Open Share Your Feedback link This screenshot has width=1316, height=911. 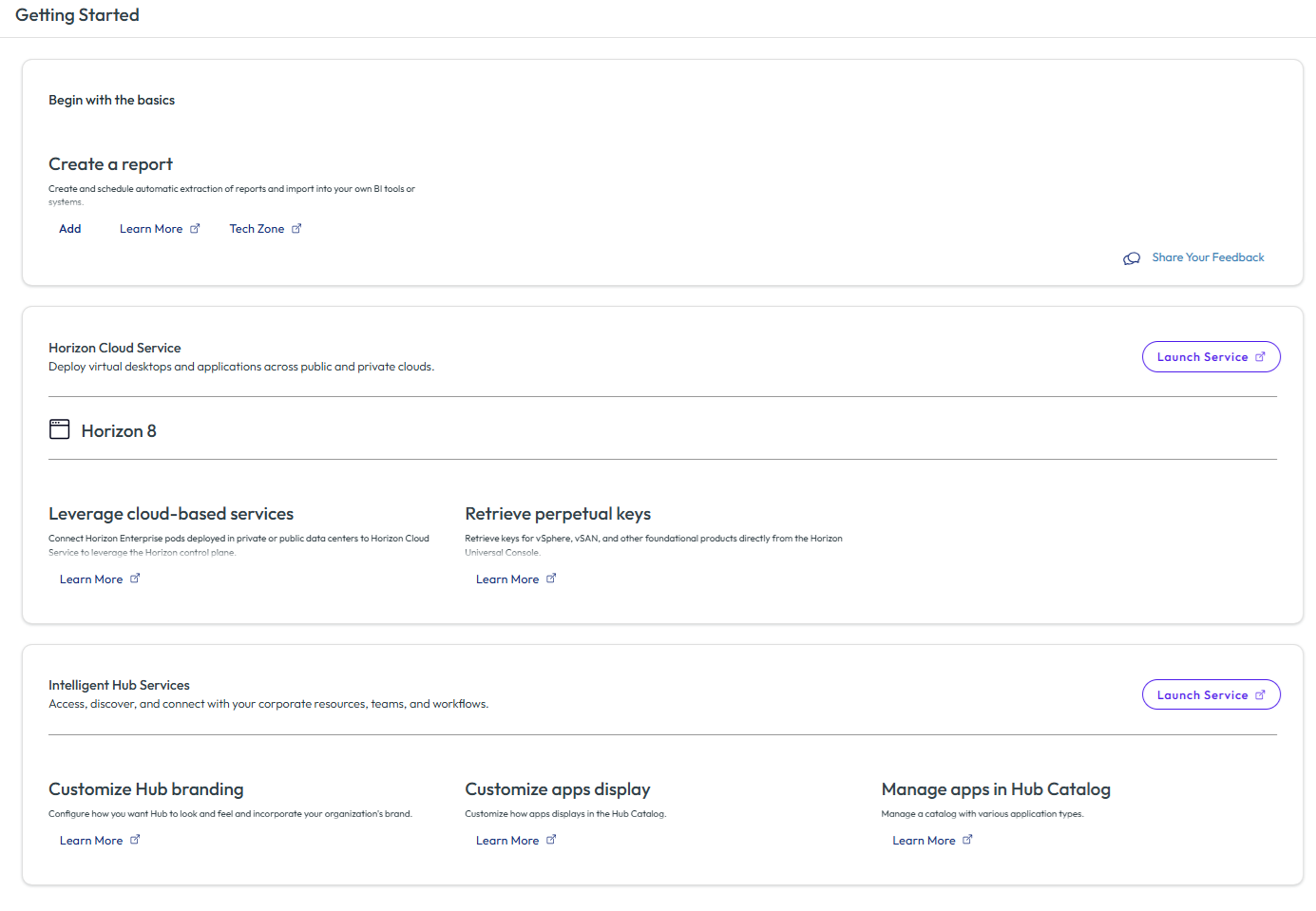click(1208, 257)
